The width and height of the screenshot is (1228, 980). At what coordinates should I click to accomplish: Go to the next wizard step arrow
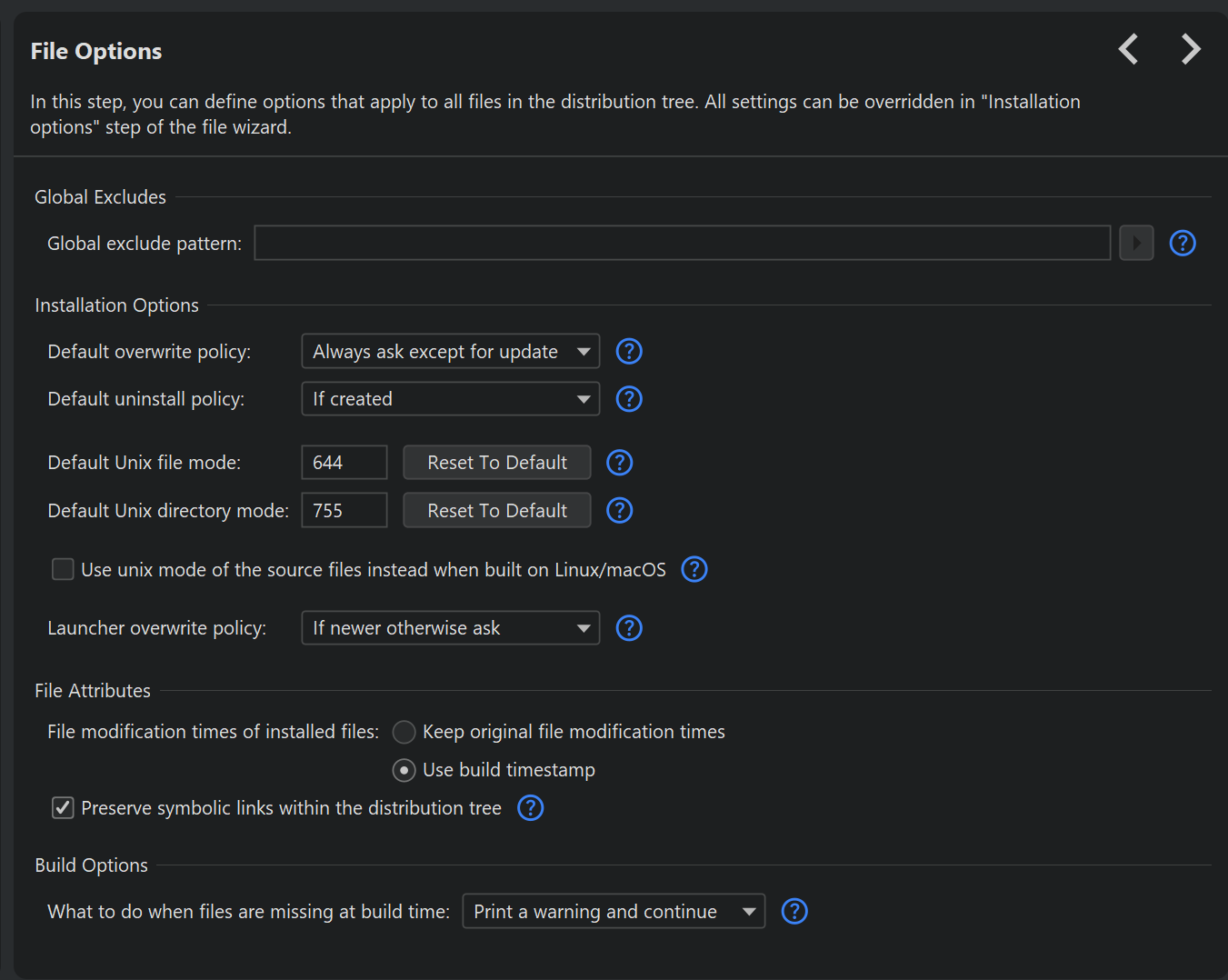(1191, 49)
